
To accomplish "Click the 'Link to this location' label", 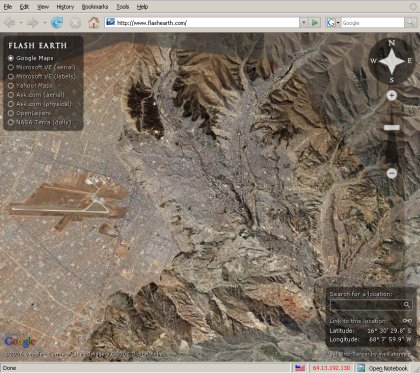I will (358, 321).
